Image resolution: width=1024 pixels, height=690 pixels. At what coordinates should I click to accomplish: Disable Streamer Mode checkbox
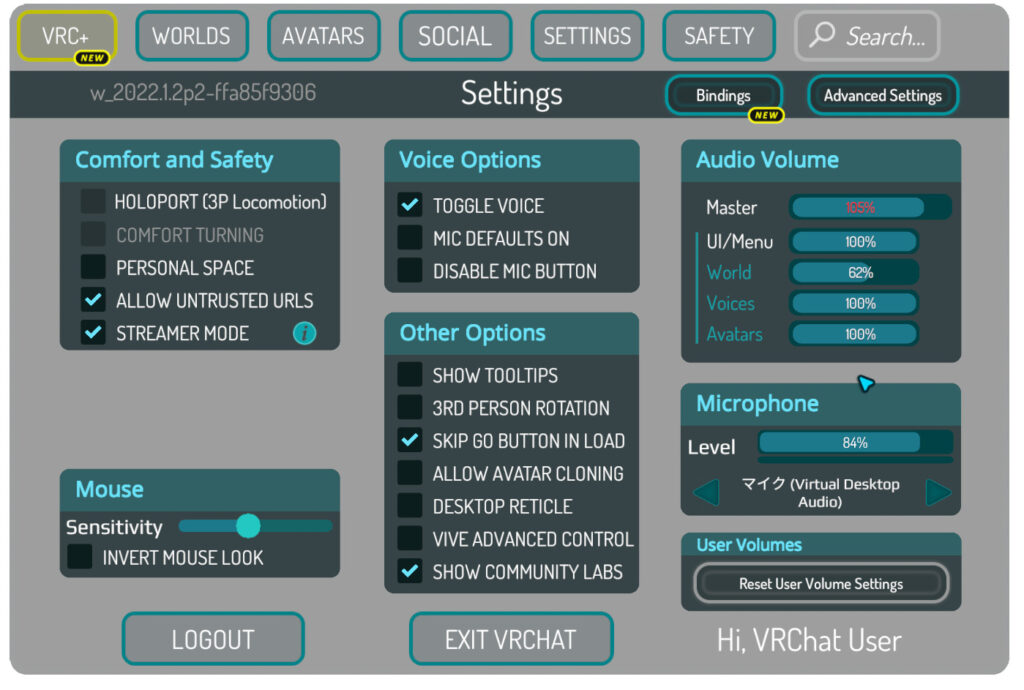point(93,333)
